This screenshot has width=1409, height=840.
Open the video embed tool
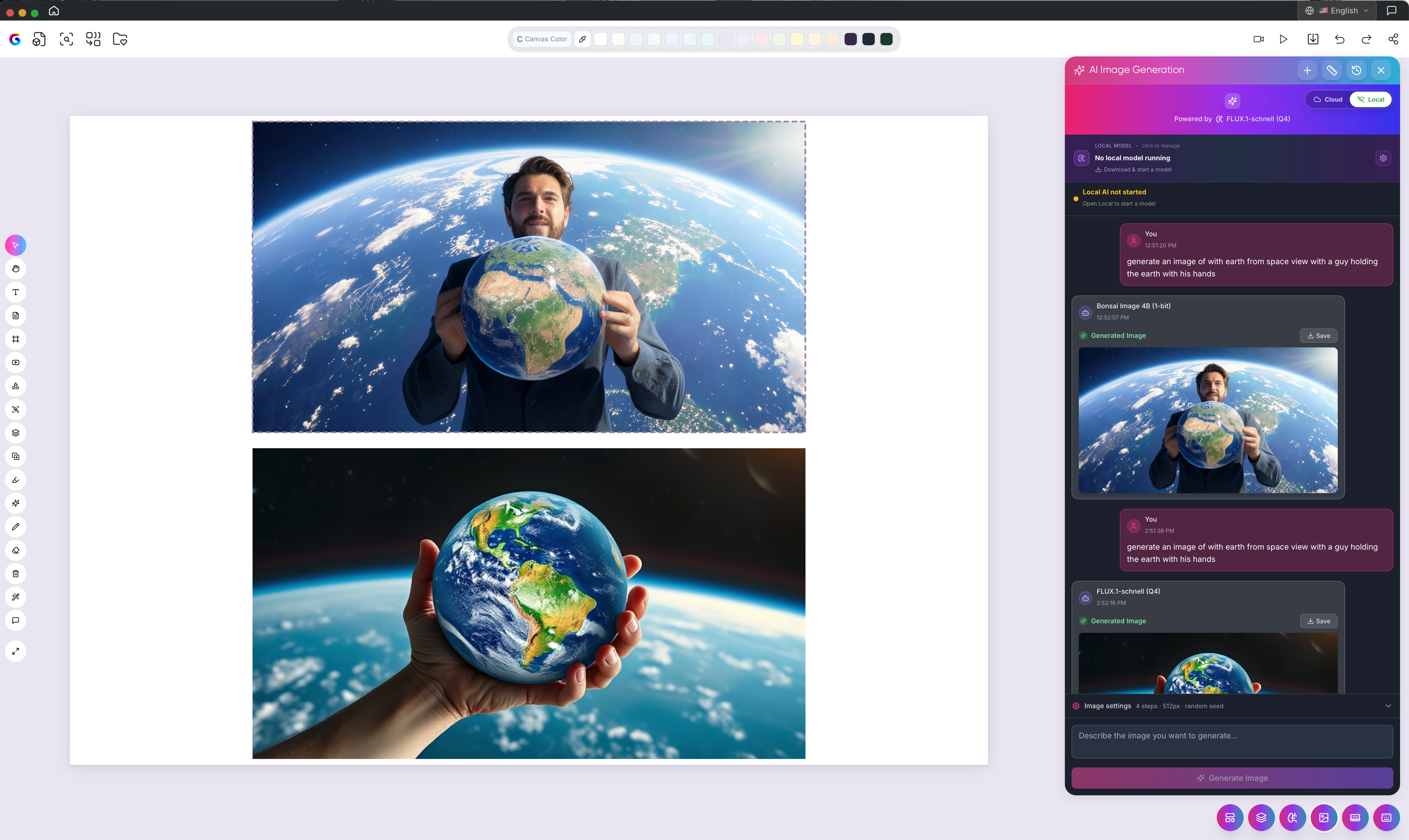point(16,363)
